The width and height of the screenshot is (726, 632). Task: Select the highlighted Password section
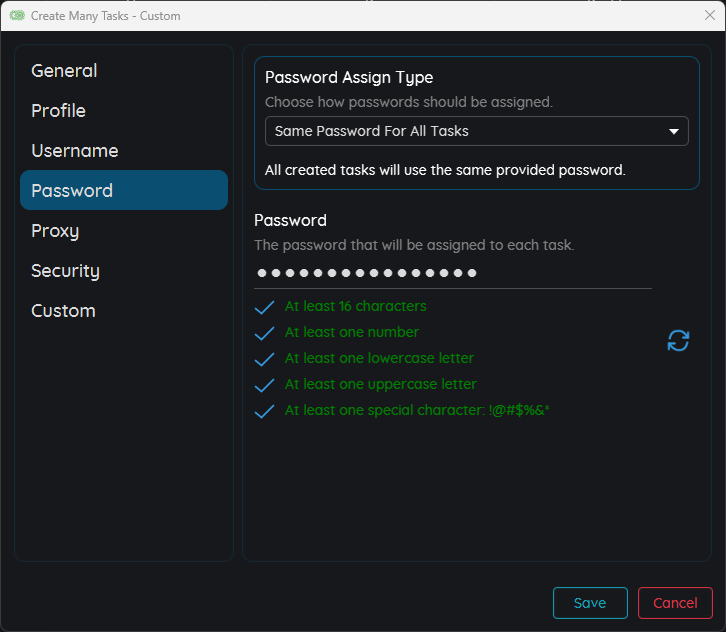[123, 190]
